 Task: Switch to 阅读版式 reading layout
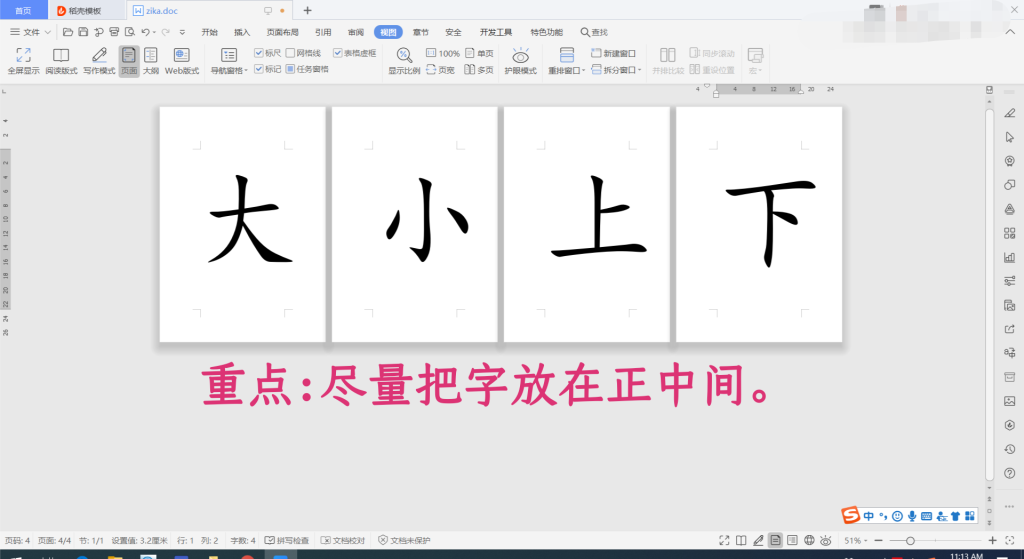(61, 61)
